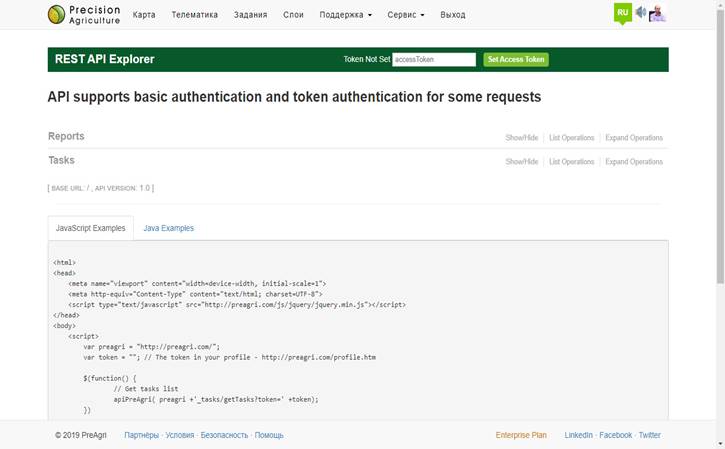Open the Enterprise Plan link

521,435
